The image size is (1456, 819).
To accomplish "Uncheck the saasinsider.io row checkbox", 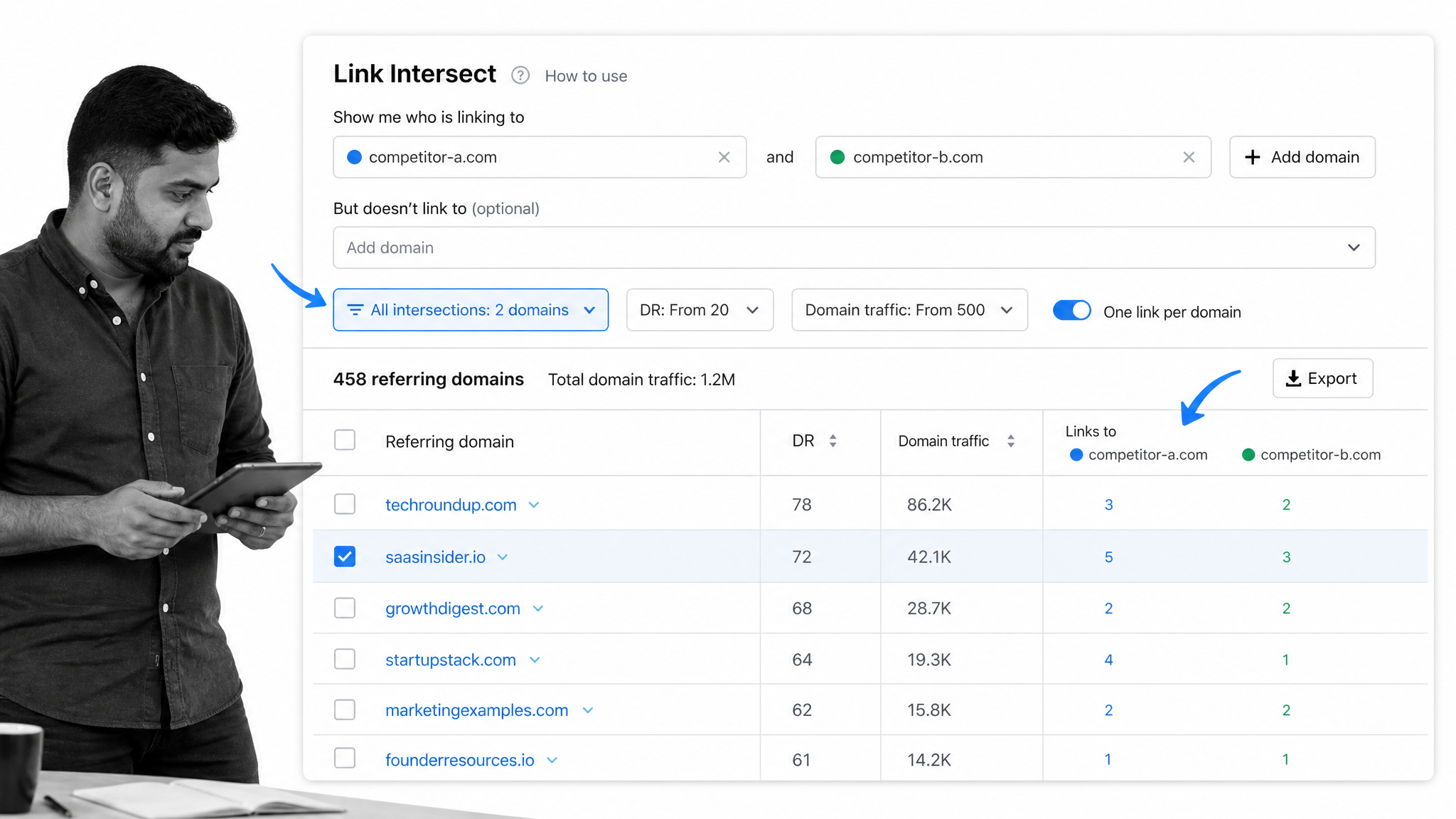I will [x=345, y=556].
